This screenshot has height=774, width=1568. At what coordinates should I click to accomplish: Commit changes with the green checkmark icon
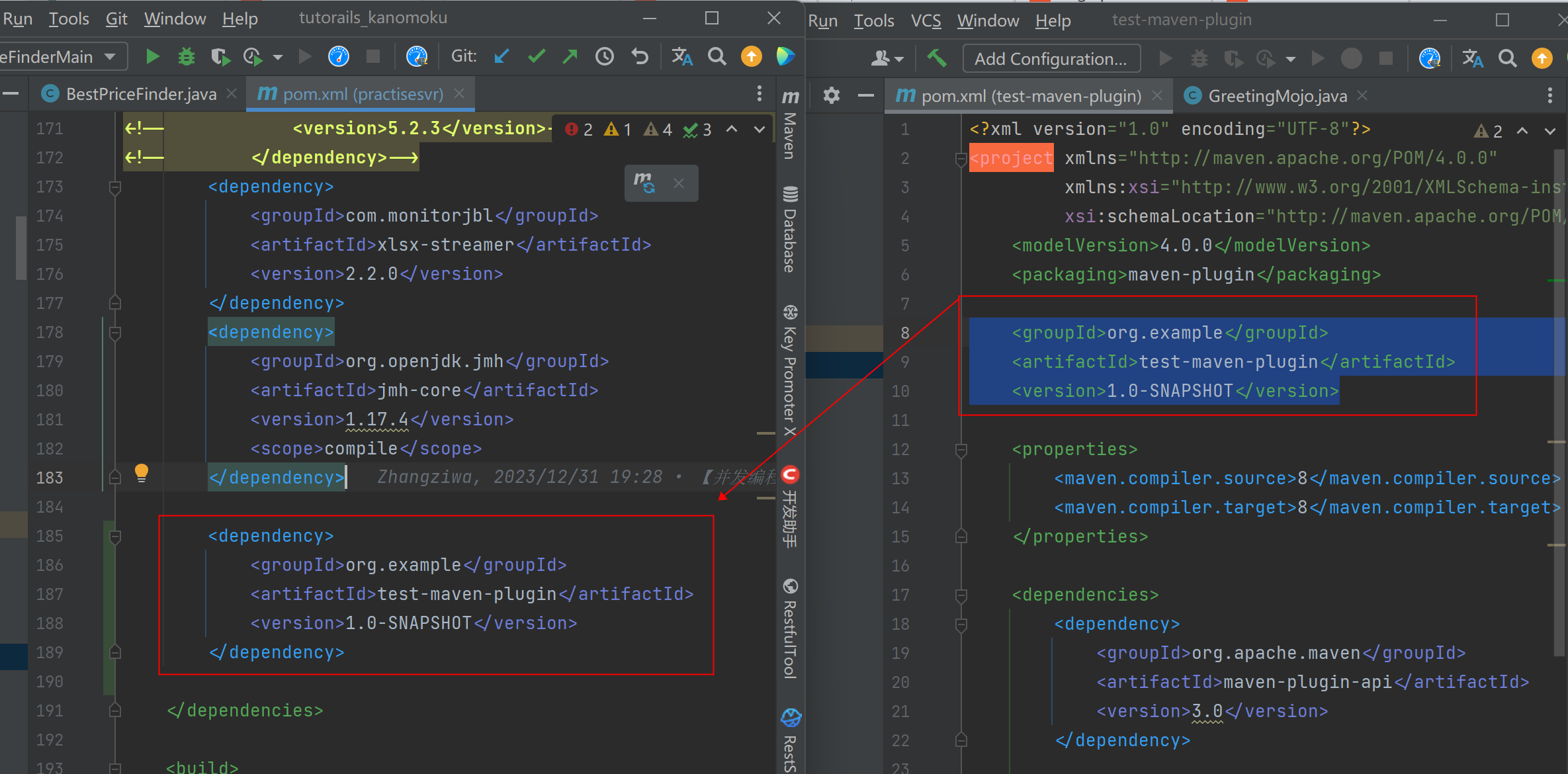click(536, 57)
